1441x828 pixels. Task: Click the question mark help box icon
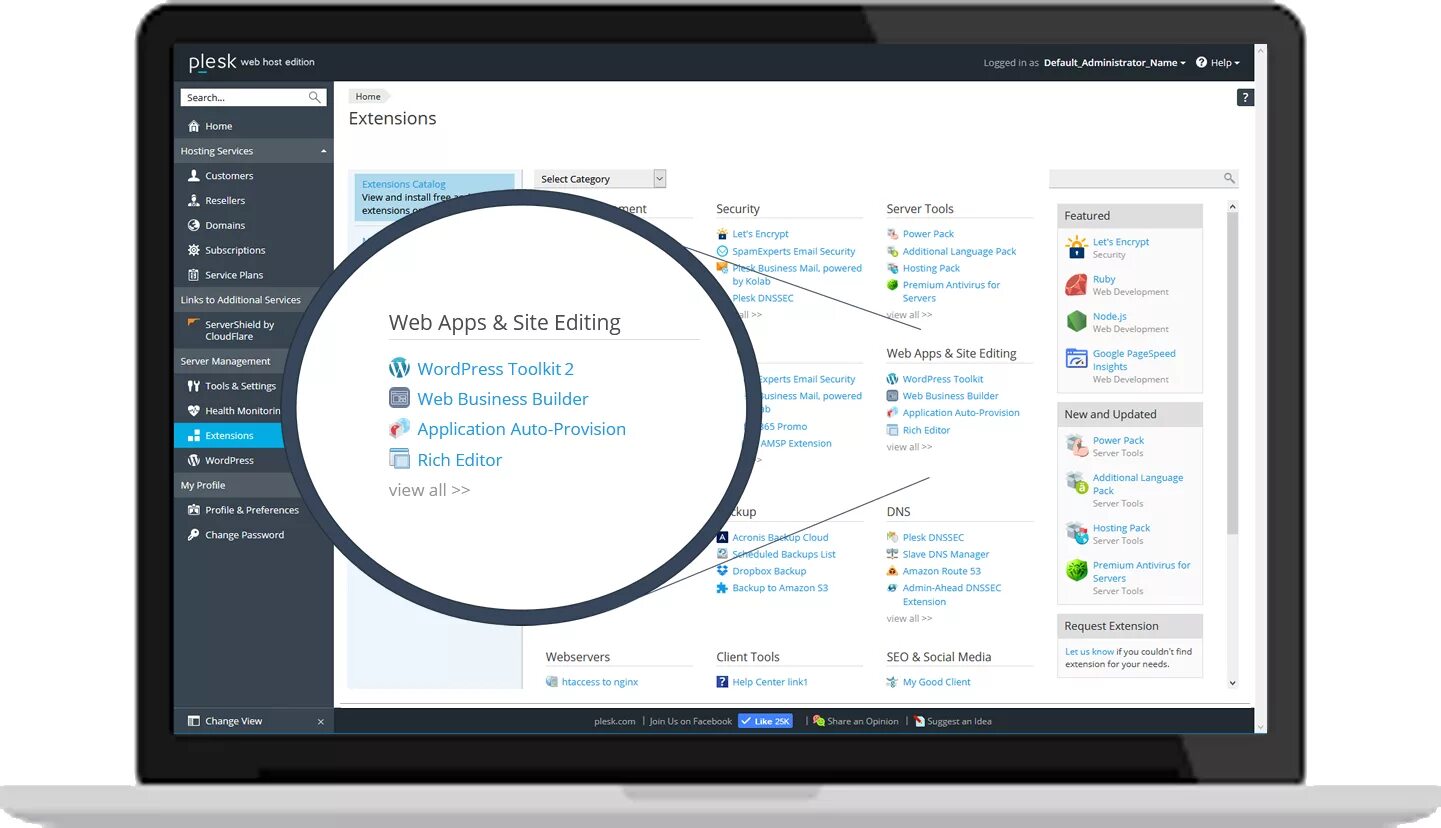(x=1245, y=97)
